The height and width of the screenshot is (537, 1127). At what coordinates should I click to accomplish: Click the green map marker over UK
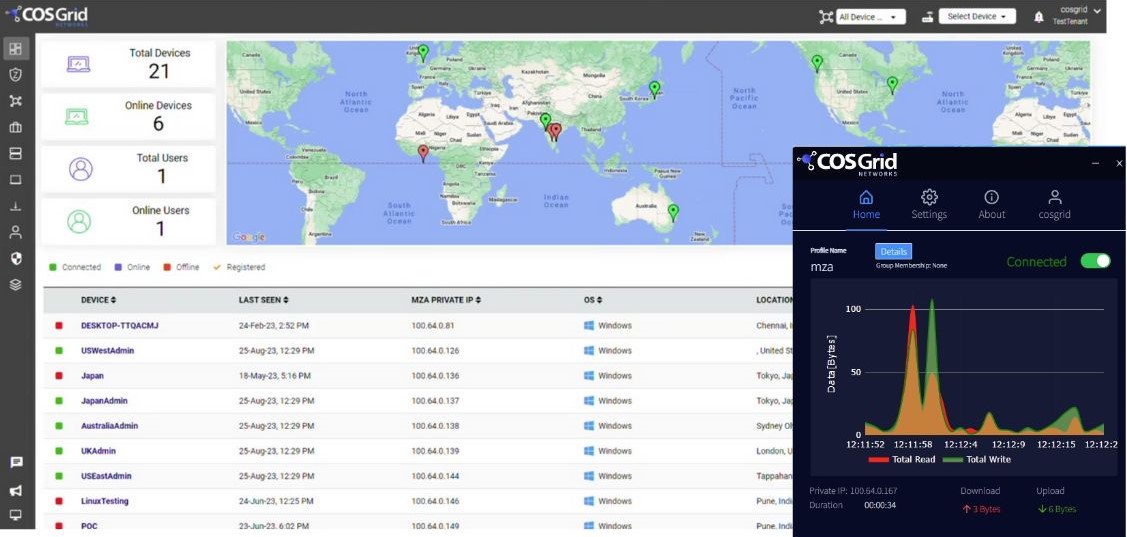click(x=423, y=52)
